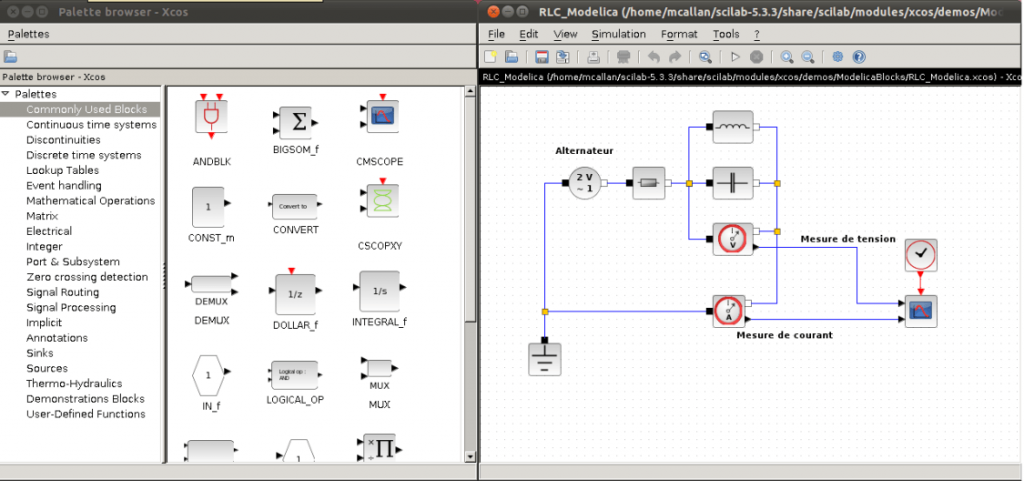Open the File menu
This screenshot has height=481, width=1024.
click(496, 34)
